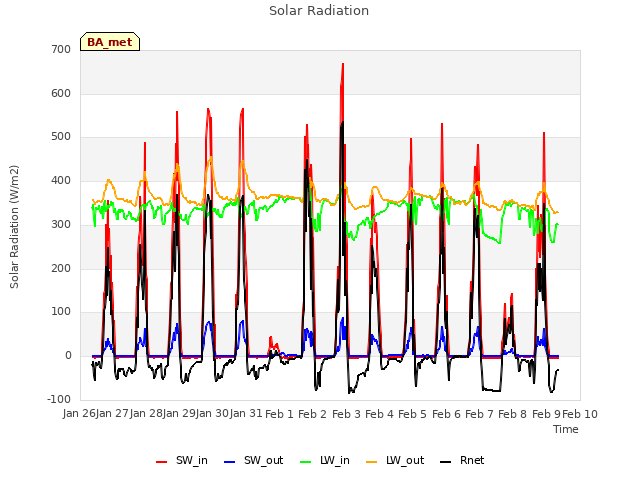Click the 0 y-axis tick label

pyautogui.click(x=68, y=356)
